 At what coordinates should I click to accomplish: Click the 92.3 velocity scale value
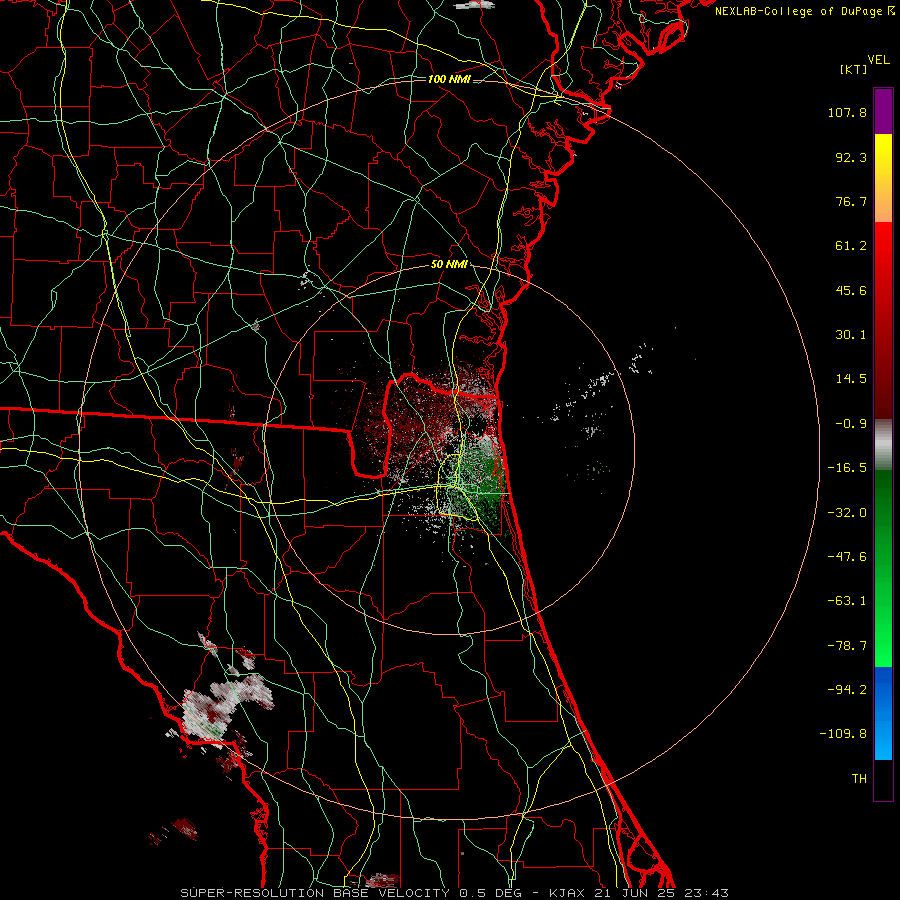pyautogui.click(x=851, y=157)
